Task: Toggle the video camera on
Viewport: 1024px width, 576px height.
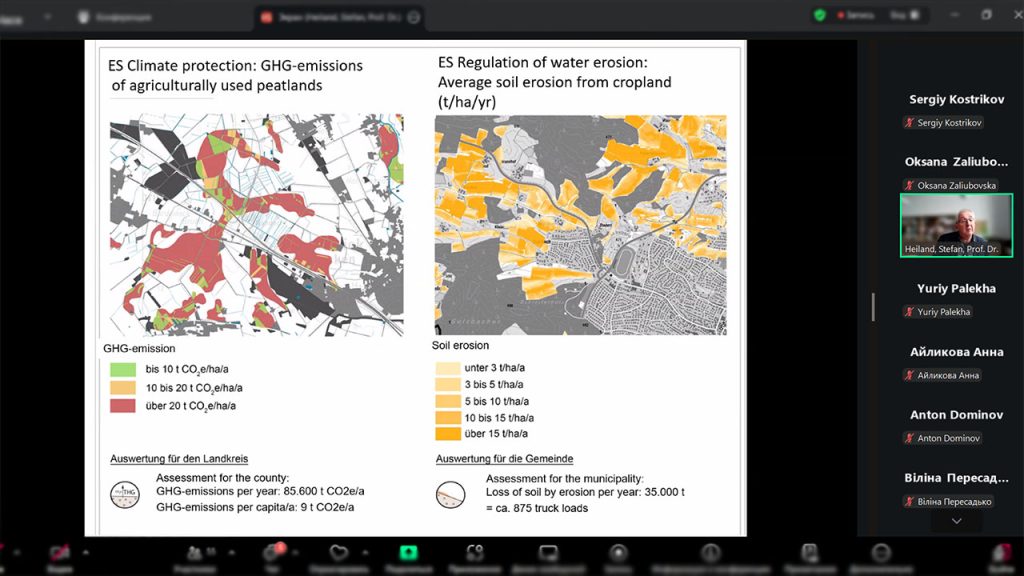Action: tap(60, 554)
